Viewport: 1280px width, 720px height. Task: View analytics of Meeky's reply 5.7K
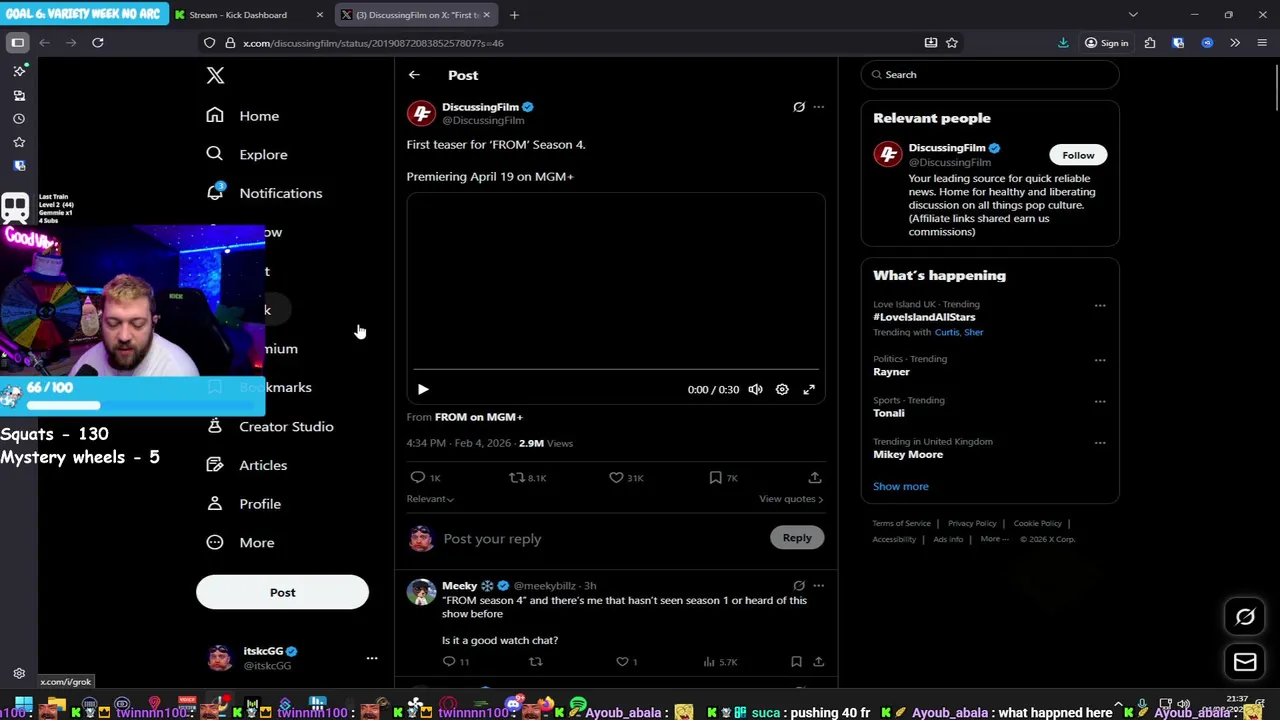click(720, 662)
